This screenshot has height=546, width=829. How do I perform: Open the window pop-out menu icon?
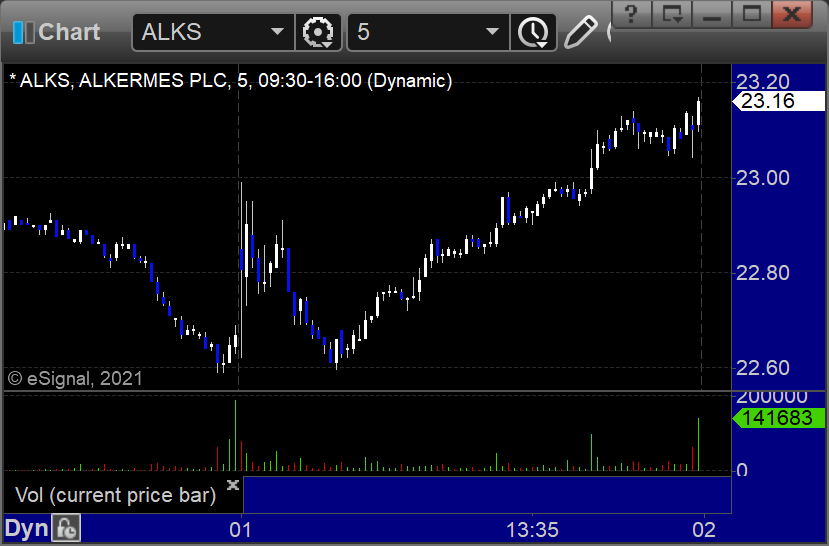click(672, 14)
